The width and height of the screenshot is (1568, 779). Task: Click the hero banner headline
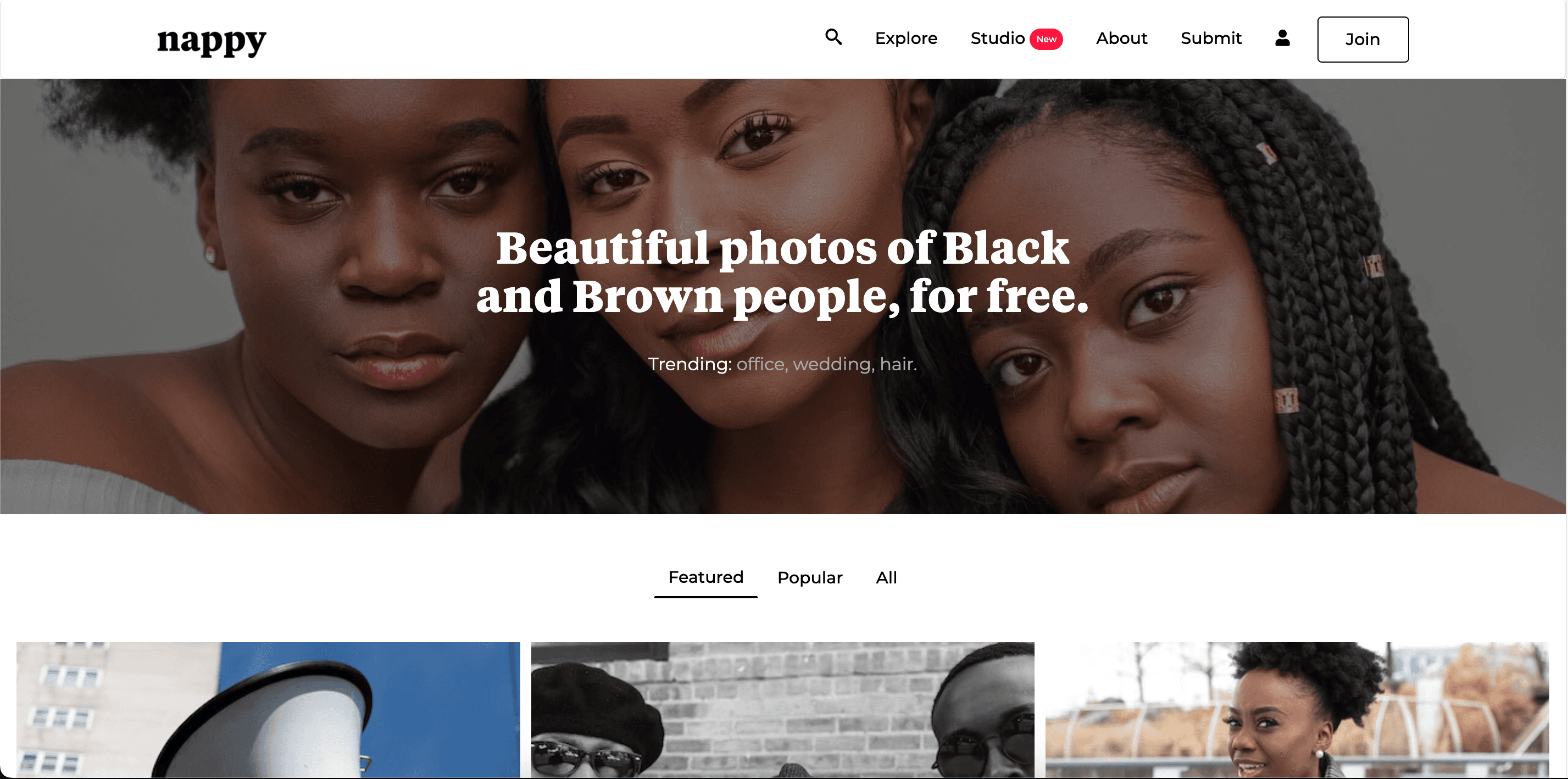[x=782, y=272]
